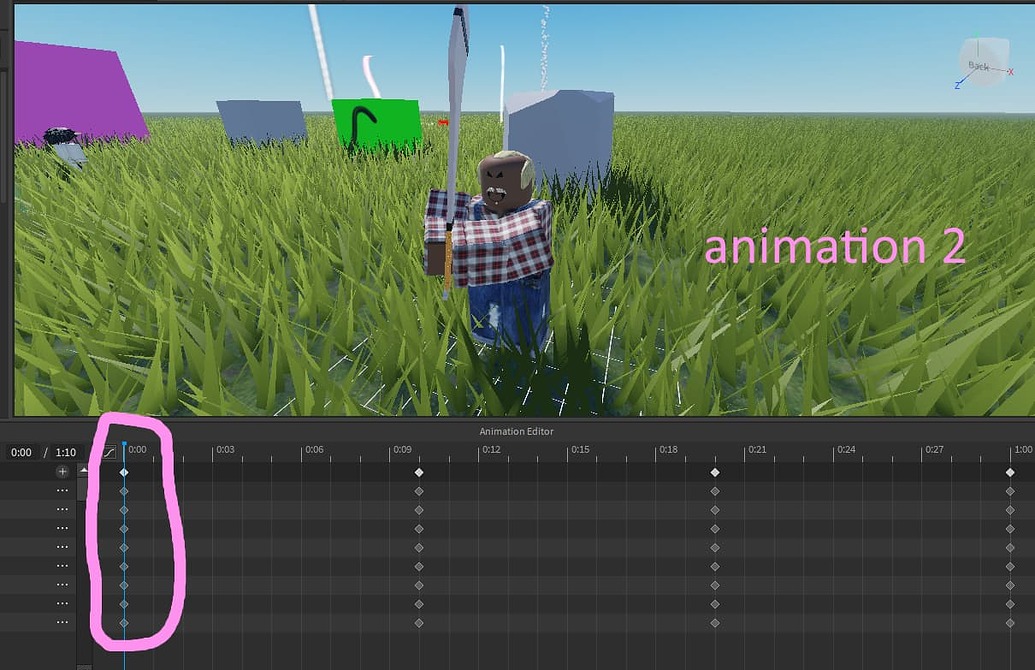
Task: Open the options menu for the fourth track
Action: tap(61, 549)
